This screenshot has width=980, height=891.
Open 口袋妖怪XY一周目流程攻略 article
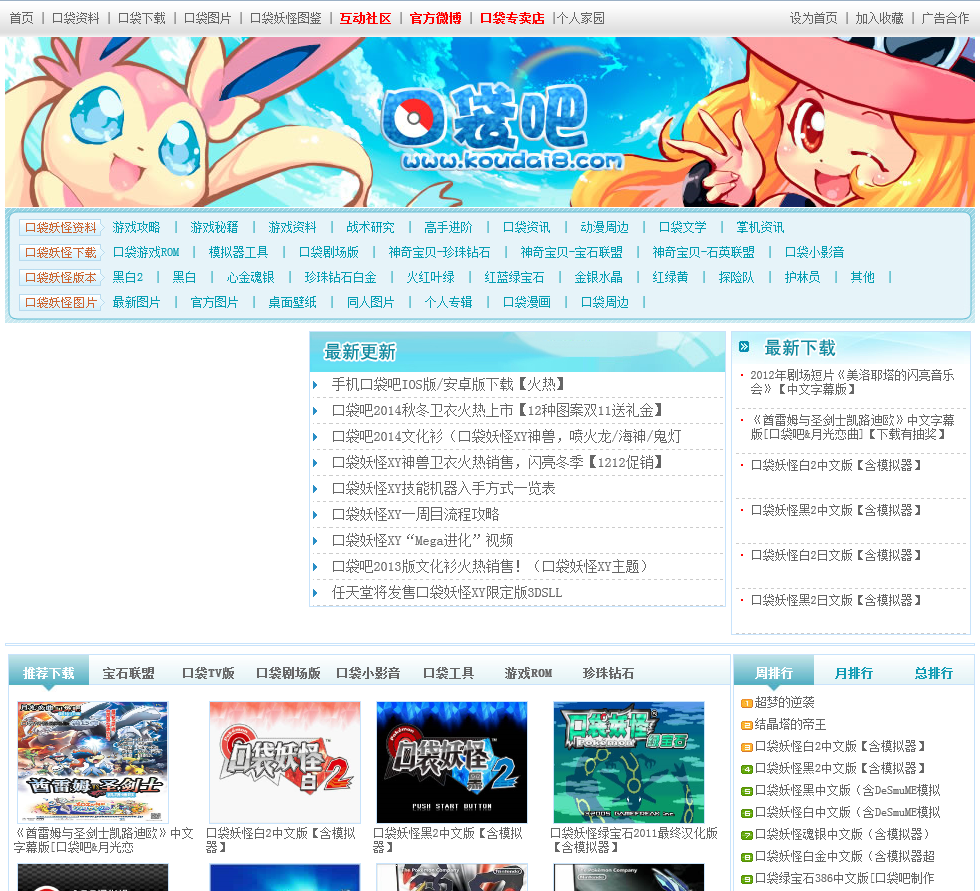(x=415, y=515)
